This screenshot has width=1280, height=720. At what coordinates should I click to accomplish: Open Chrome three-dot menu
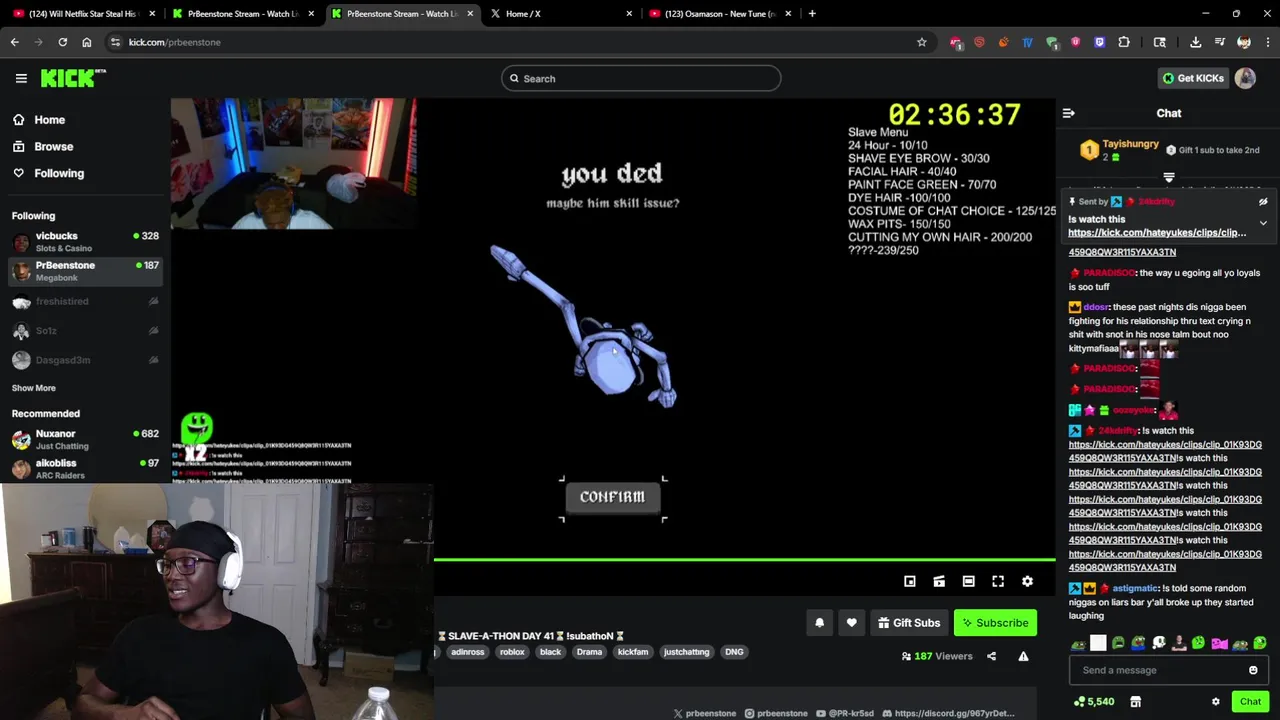(1267, 42)
